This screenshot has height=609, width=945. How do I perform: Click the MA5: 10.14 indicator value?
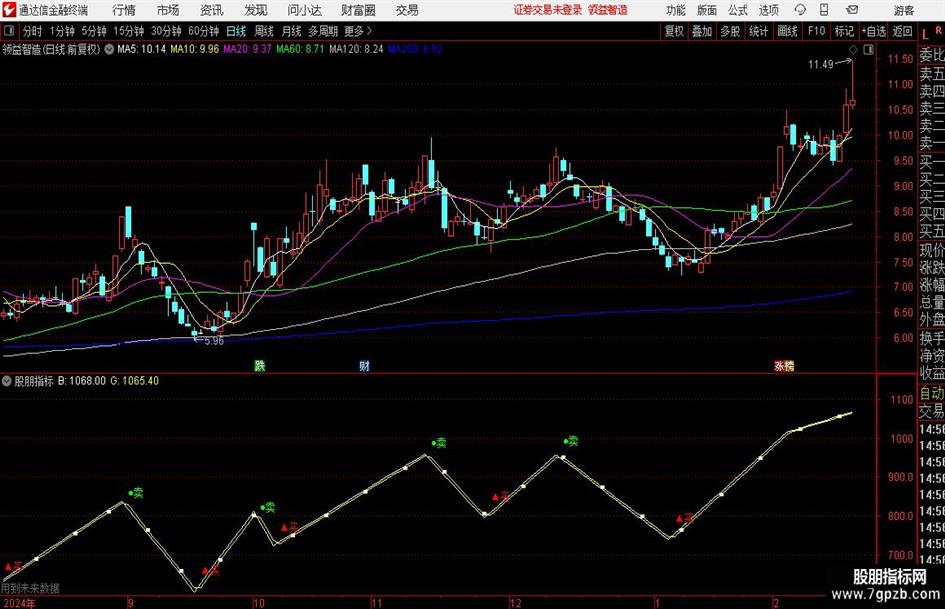[142, 49]
